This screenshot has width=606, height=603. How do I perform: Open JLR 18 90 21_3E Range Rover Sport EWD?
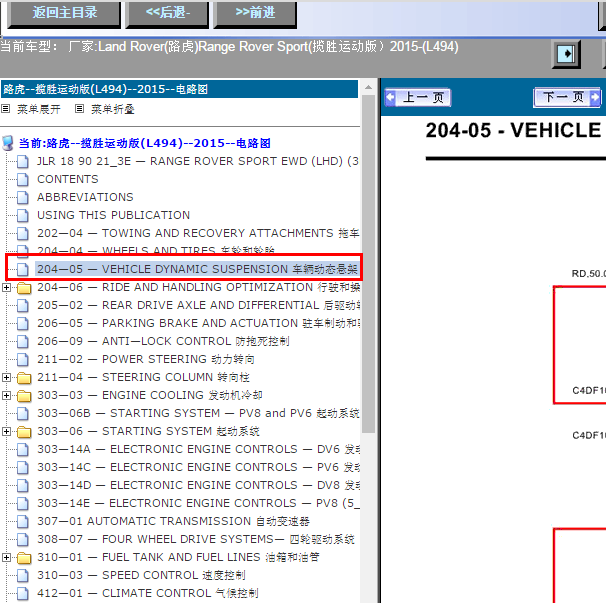click(x=198, y=161)
